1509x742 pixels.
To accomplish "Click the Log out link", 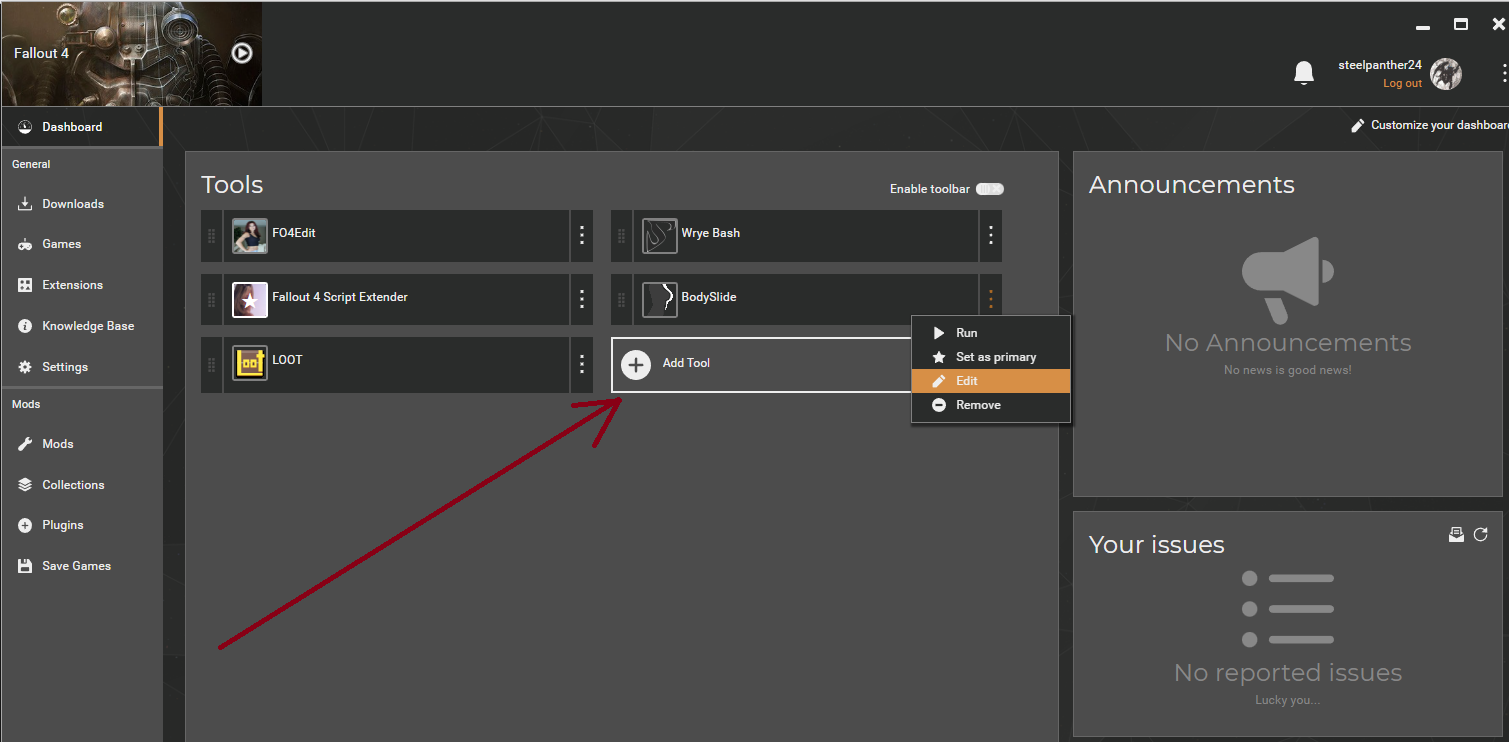I will (1402, 83).
